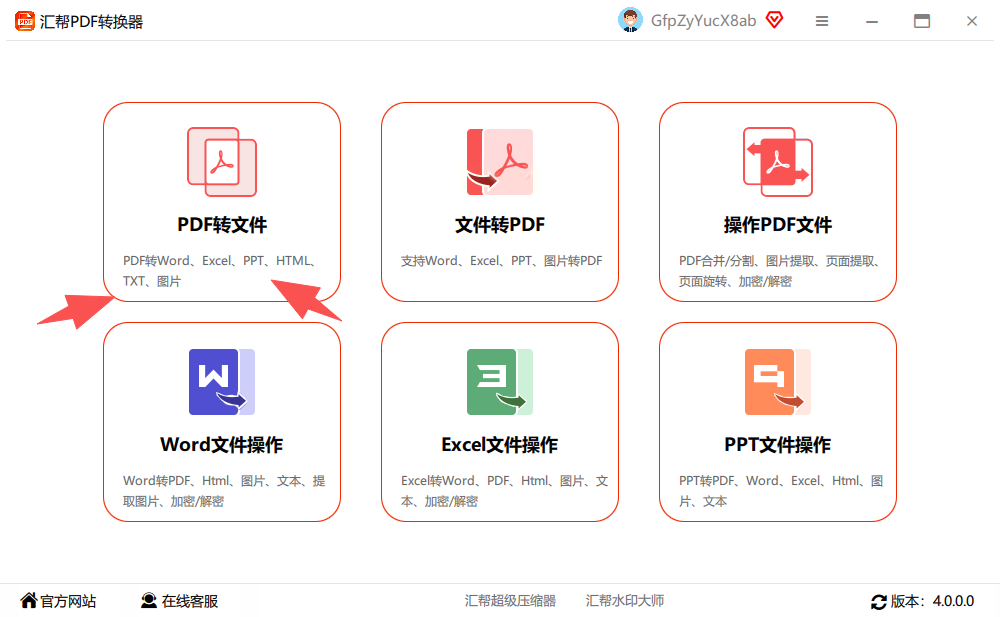This screenshot has height=617, width=1000.
Task: Click description PDF转Word、Excel、PPT、HTML、TXT、图片
Action: click(221, 271)
